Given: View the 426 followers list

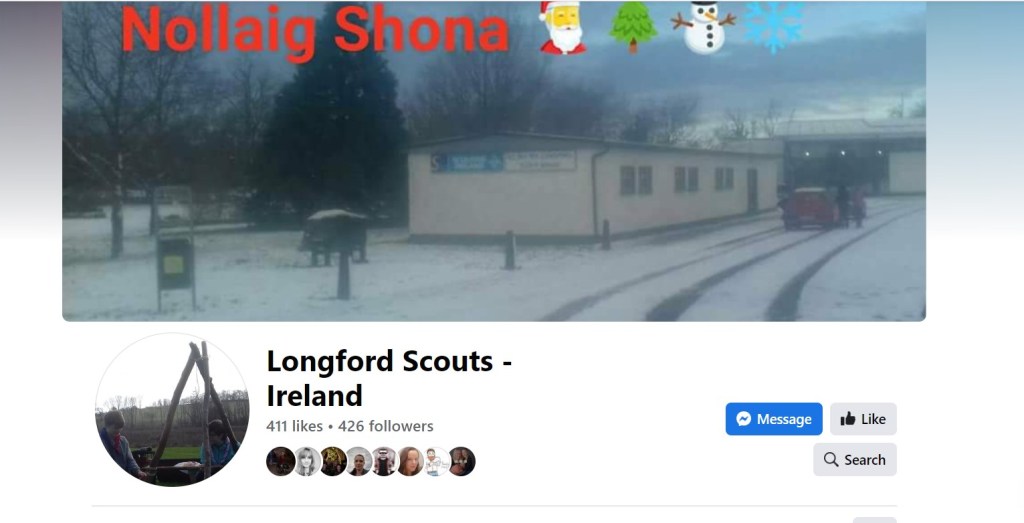Looking at the screenshot, I should tap(386, 426).
